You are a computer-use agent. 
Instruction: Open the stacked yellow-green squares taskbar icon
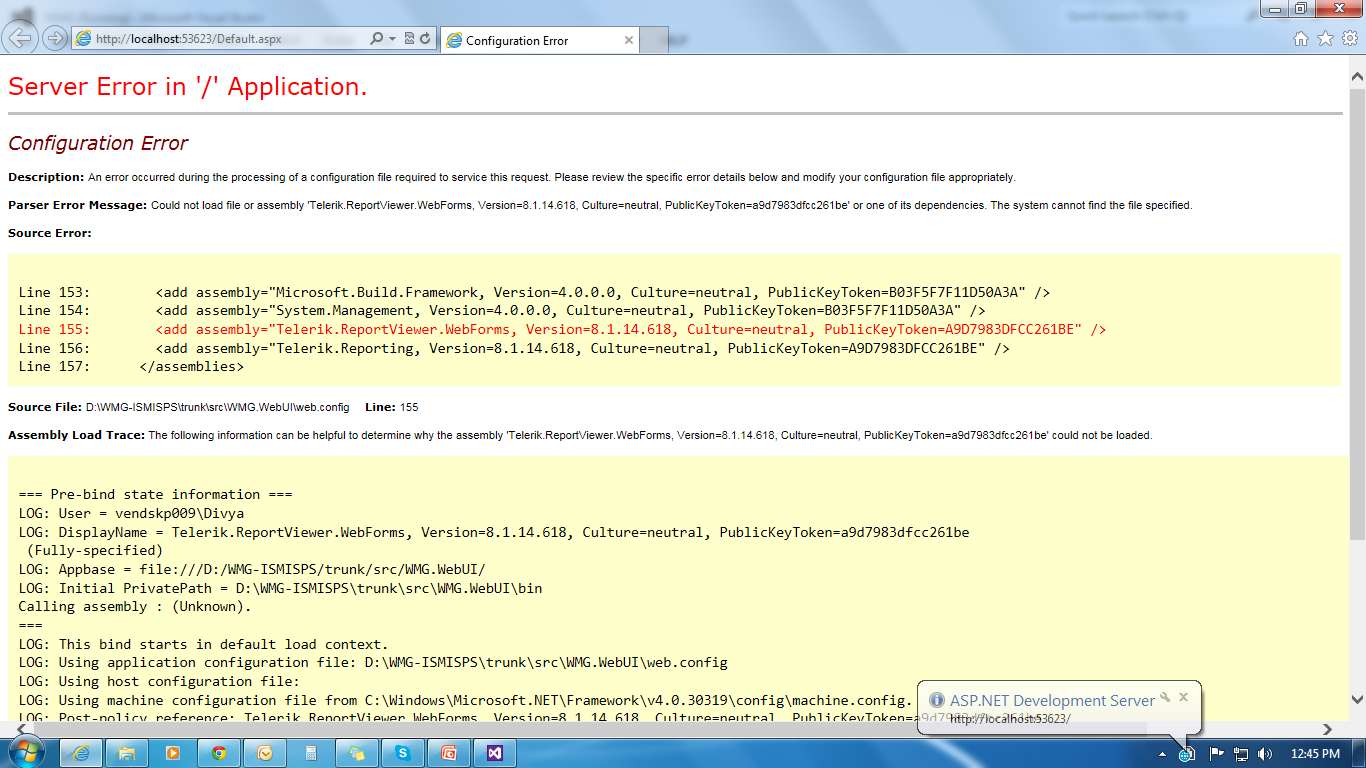(x=357, y=753)
